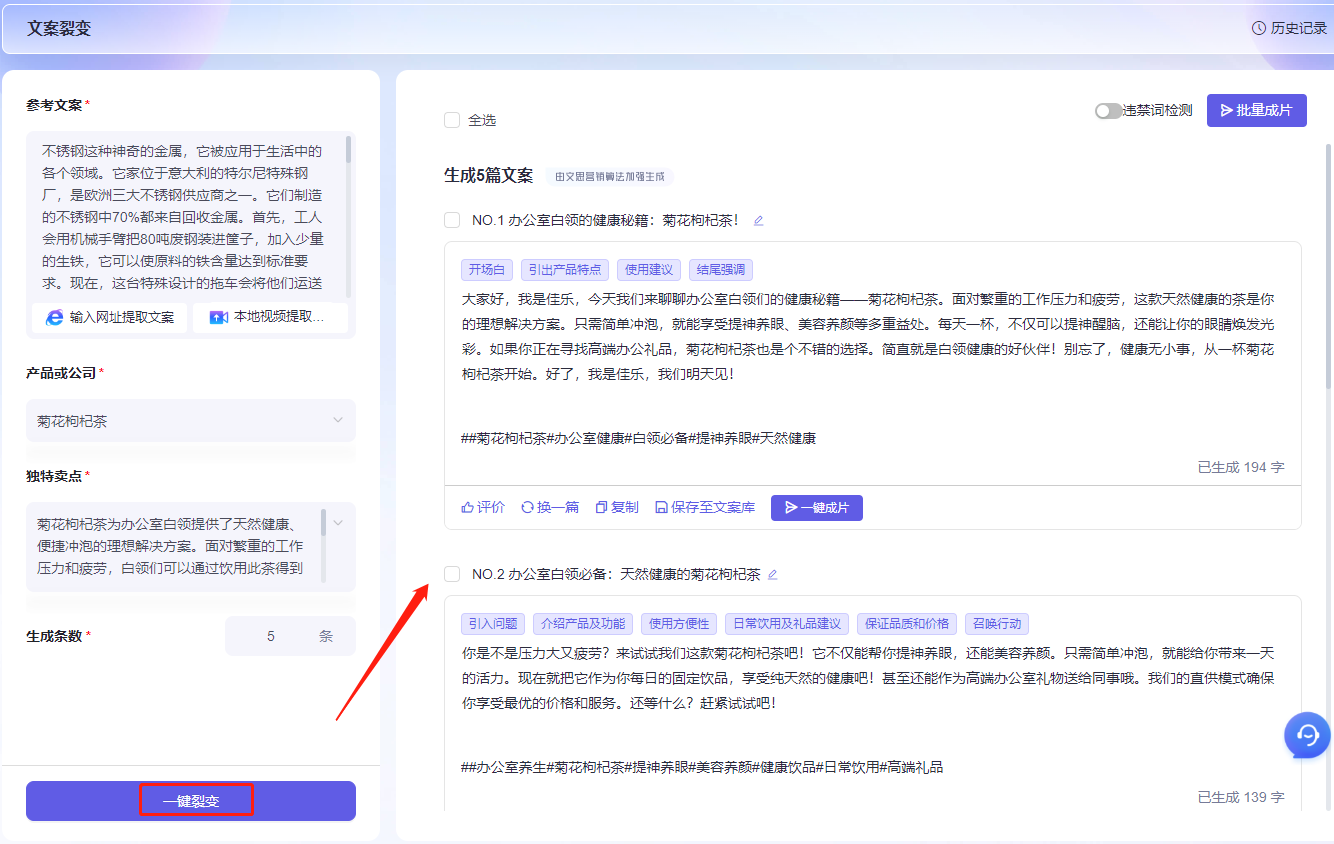Click the 文案裂变 page title

(59, 28)
